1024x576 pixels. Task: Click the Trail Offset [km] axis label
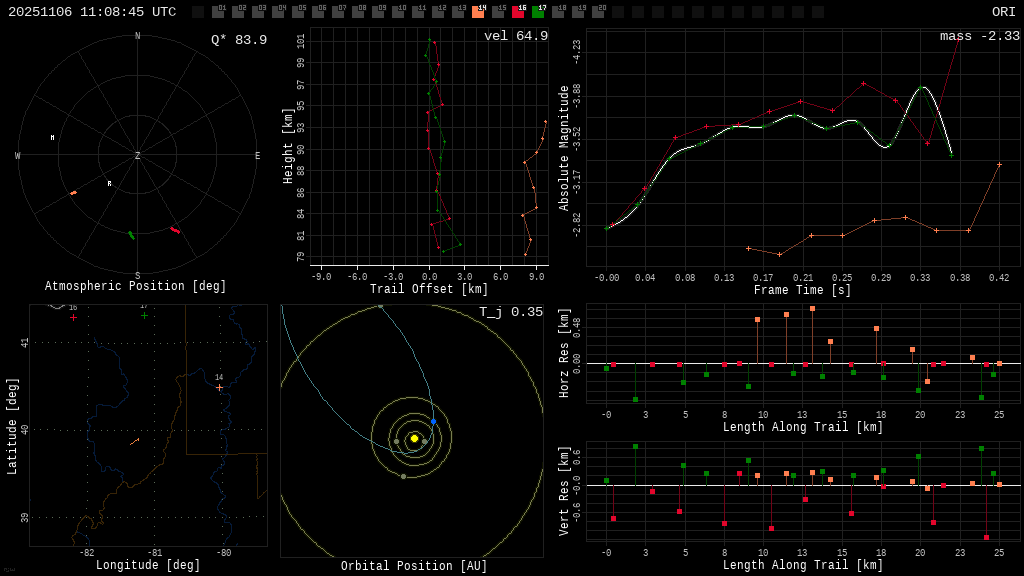click(x=429, y=289)
